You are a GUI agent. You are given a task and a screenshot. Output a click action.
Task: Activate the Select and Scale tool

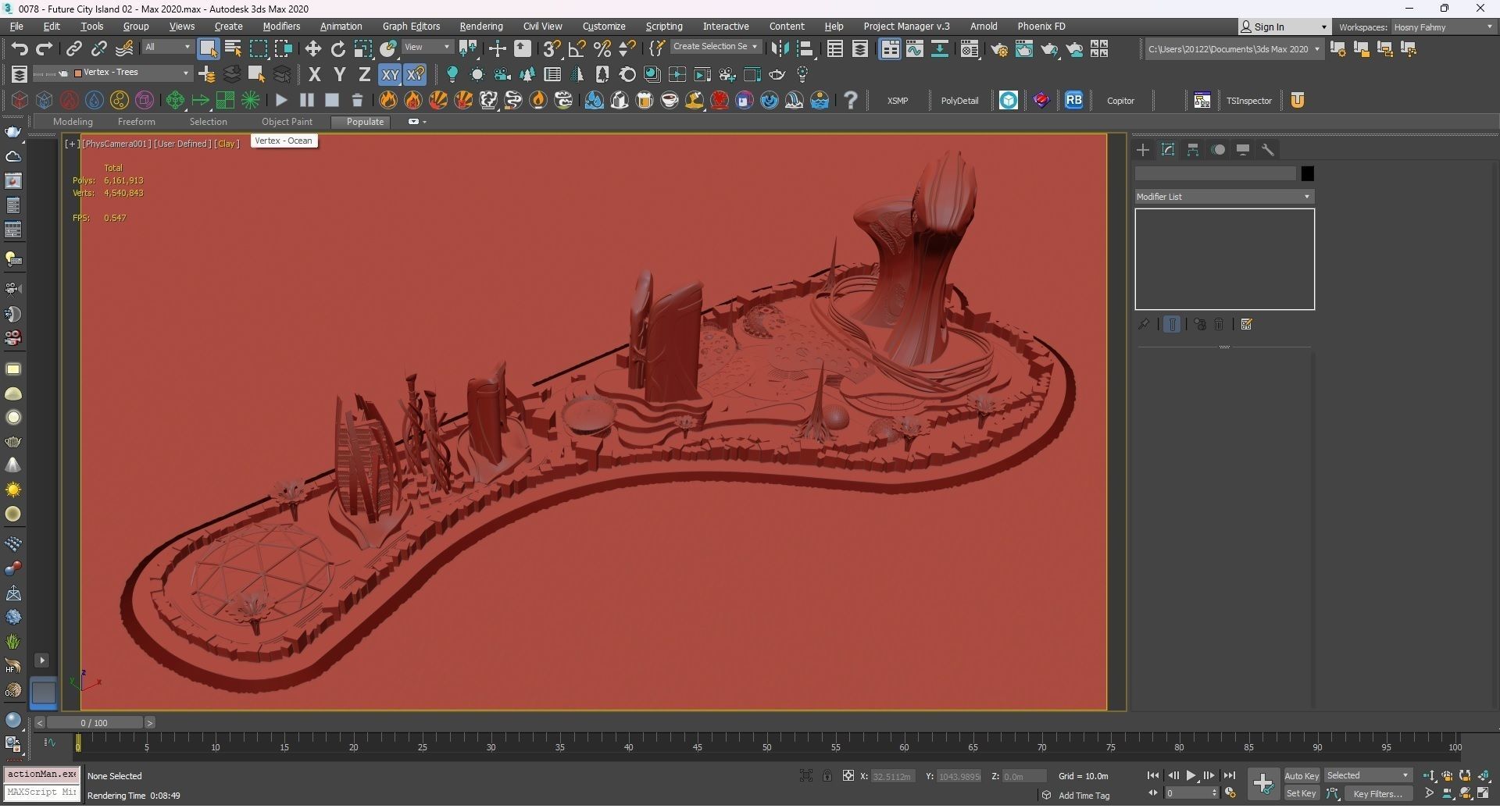pyautogui.click(x=363, y=49)
